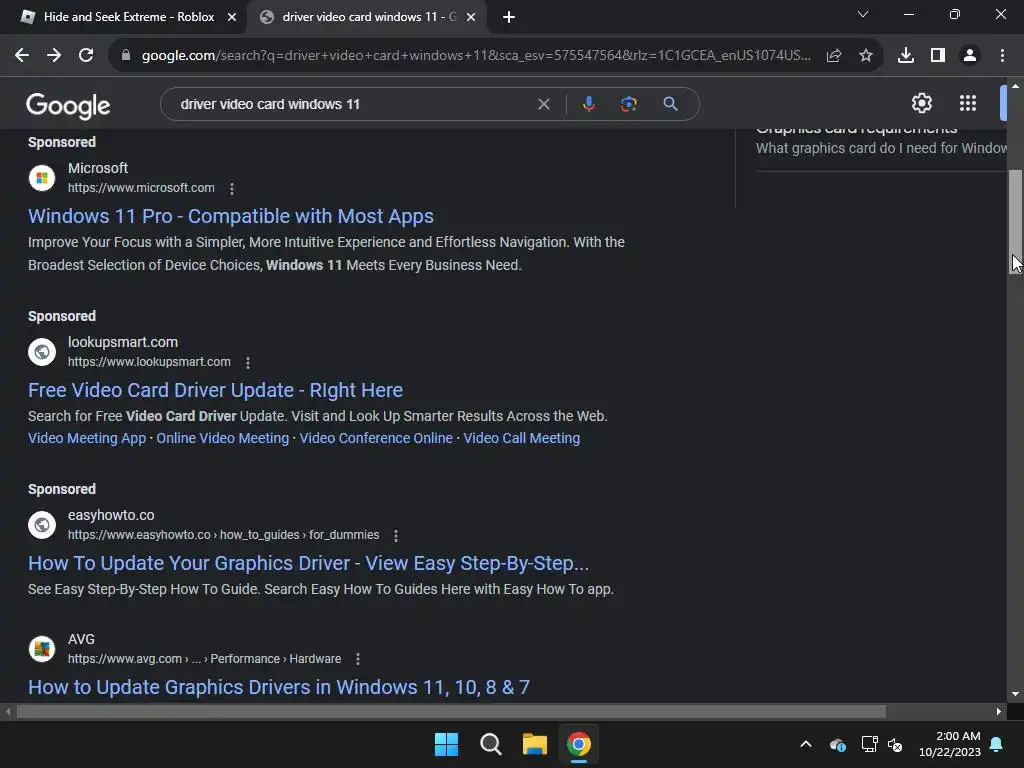Viewport: 1024px width, 768px height.
Task: Open How to Update Graphics Drivers AVG link
Action: tap(279, 687)
